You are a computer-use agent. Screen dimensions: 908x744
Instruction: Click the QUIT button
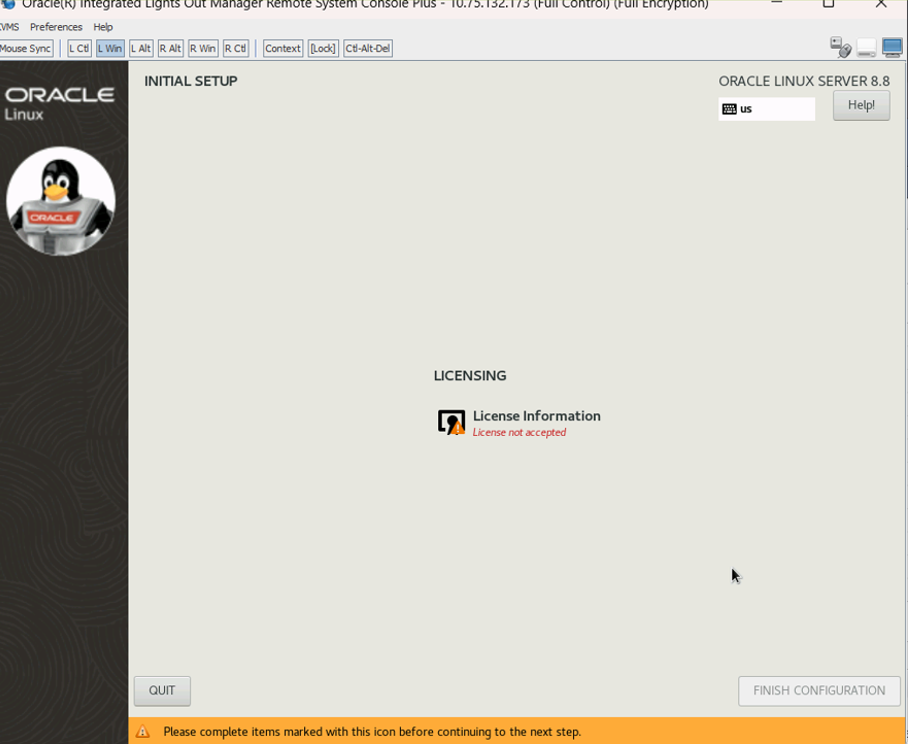(162, 691)
